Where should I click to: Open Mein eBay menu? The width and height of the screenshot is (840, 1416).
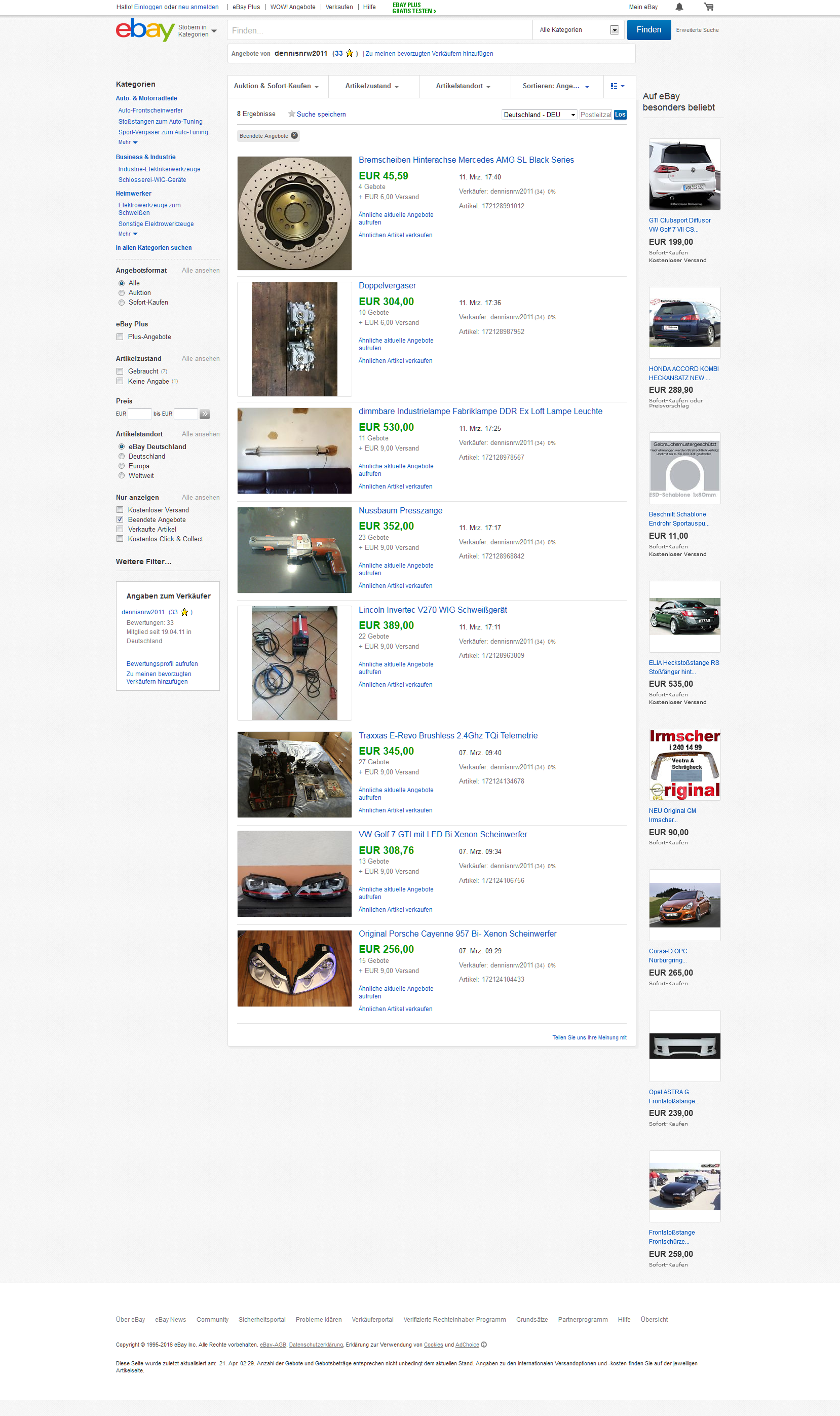click(643, 8)
